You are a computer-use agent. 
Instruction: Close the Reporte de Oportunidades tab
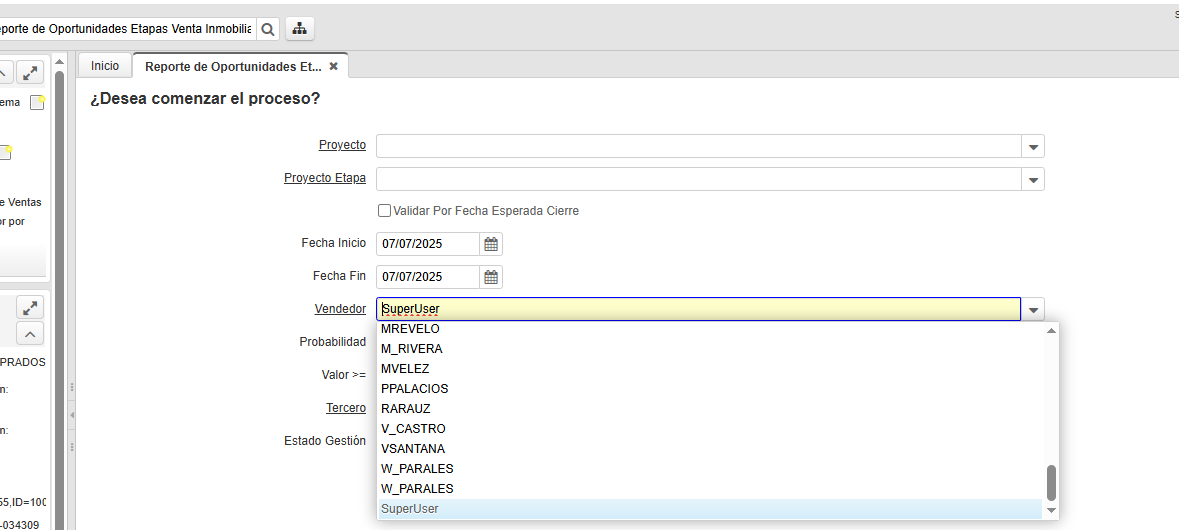334,66
